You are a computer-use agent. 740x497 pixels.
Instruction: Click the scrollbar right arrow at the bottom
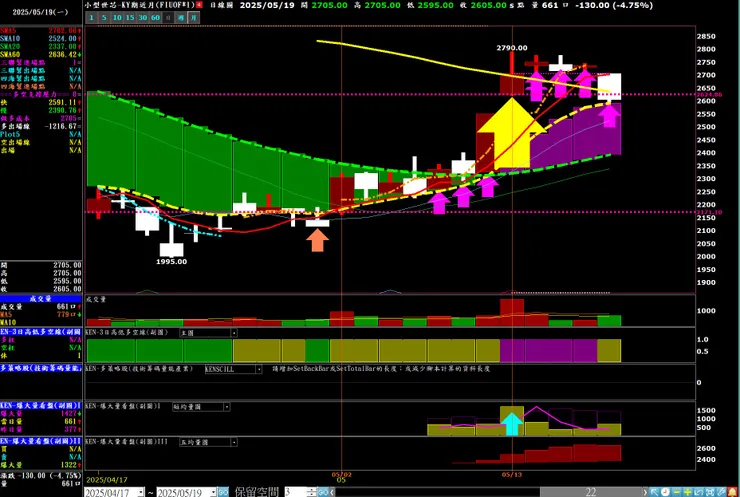pyautogui.click(x=645, y=492)
